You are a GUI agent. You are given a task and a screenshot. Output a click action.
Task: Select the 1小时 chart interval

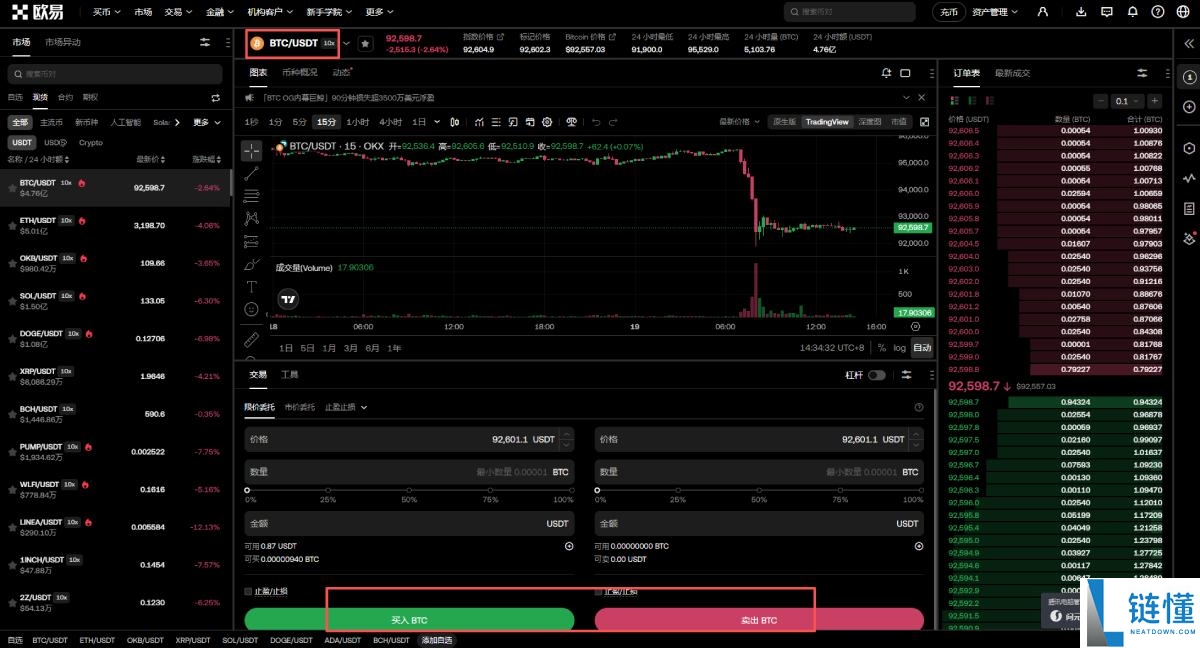point(357,122)
